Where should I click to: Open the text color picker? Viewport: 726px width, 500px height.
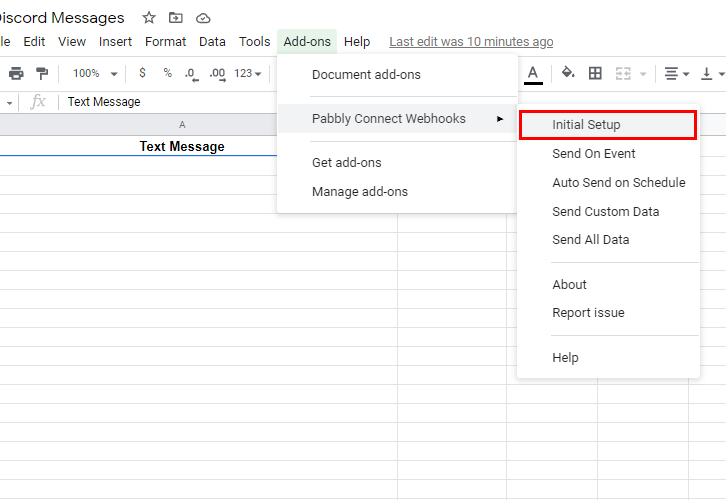533,74
